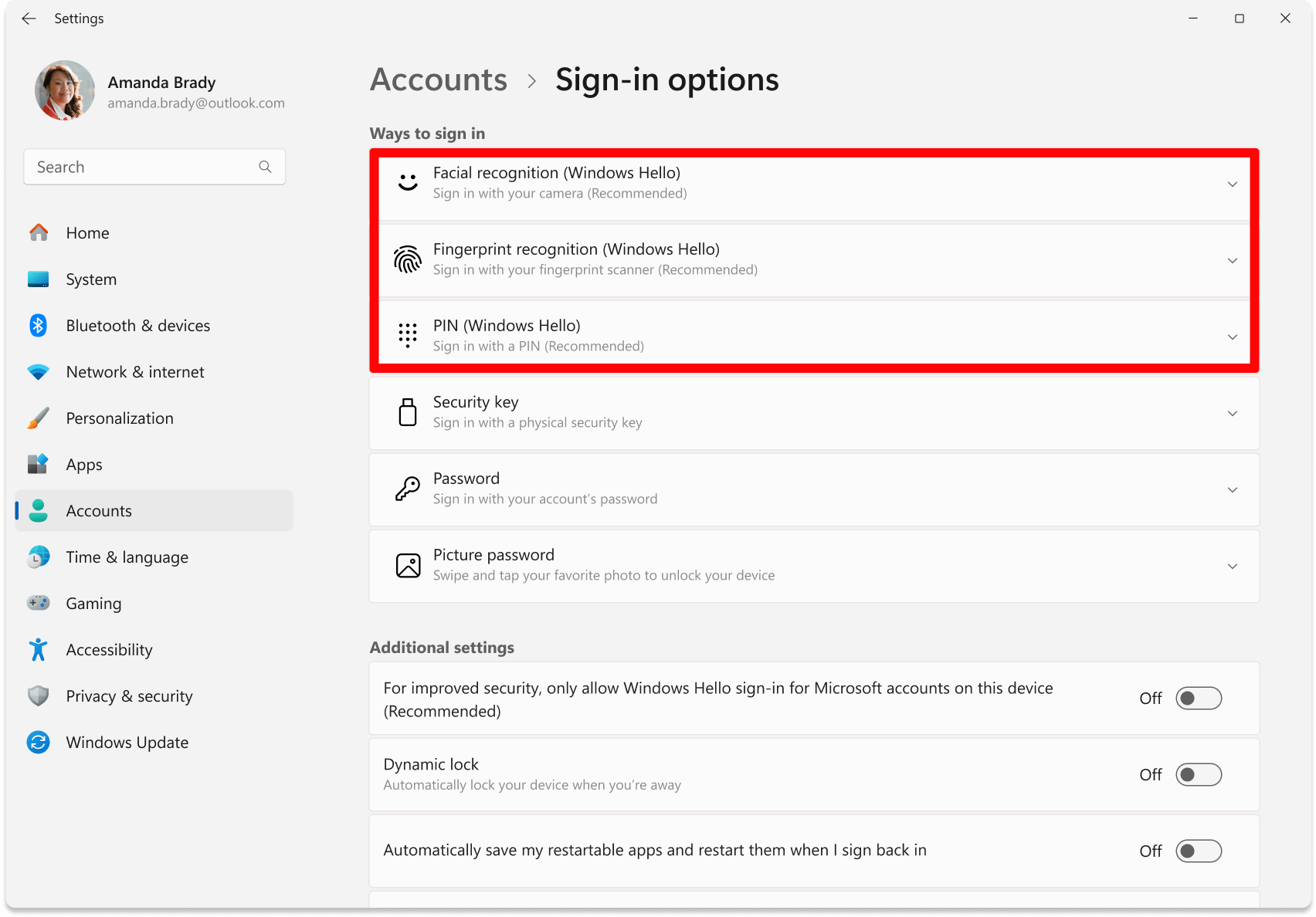1316x917 pixels.
Task: Go back using the arrow button
Action: [x=29, y=18]
